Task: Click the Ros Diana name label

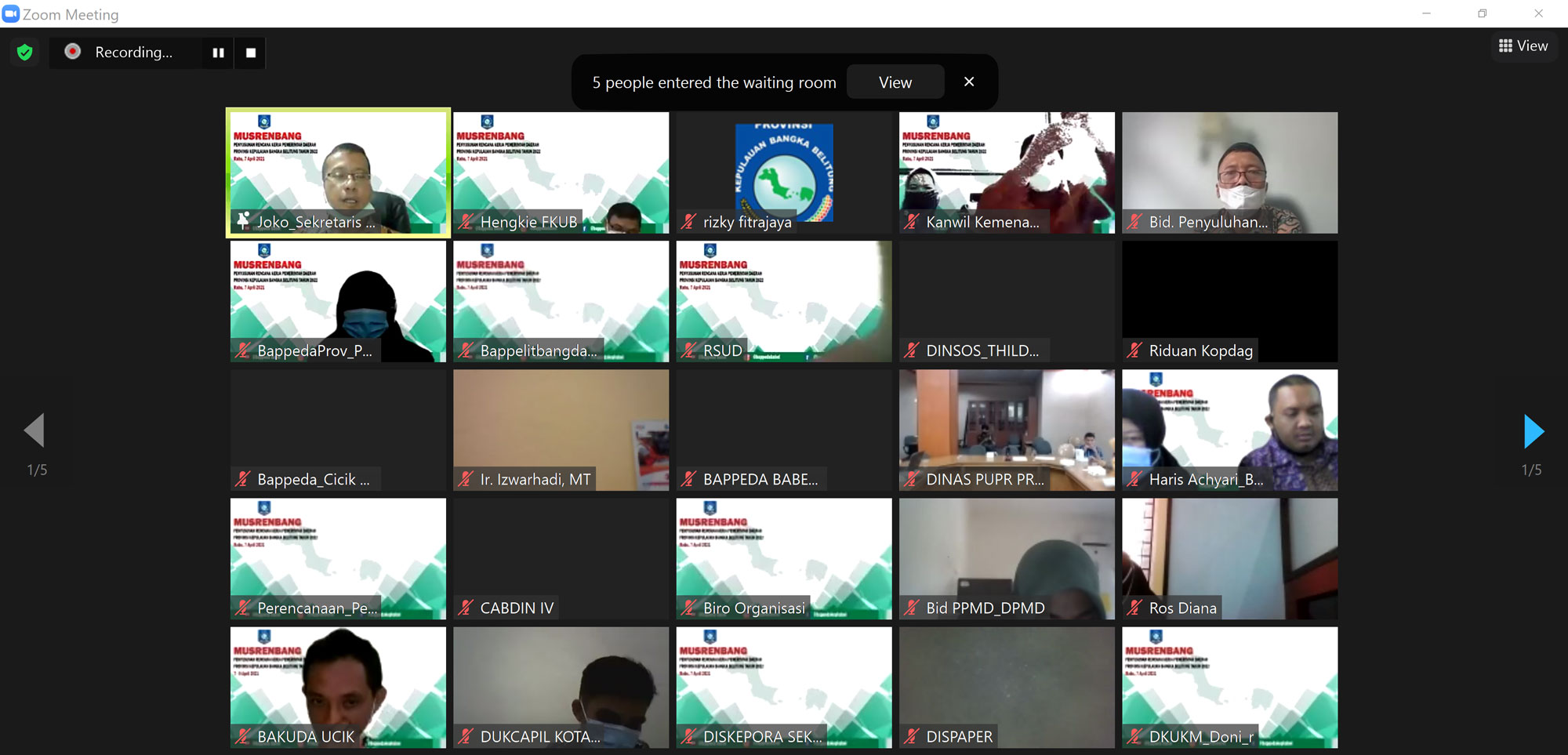Action: click(x=1182, y=608)
